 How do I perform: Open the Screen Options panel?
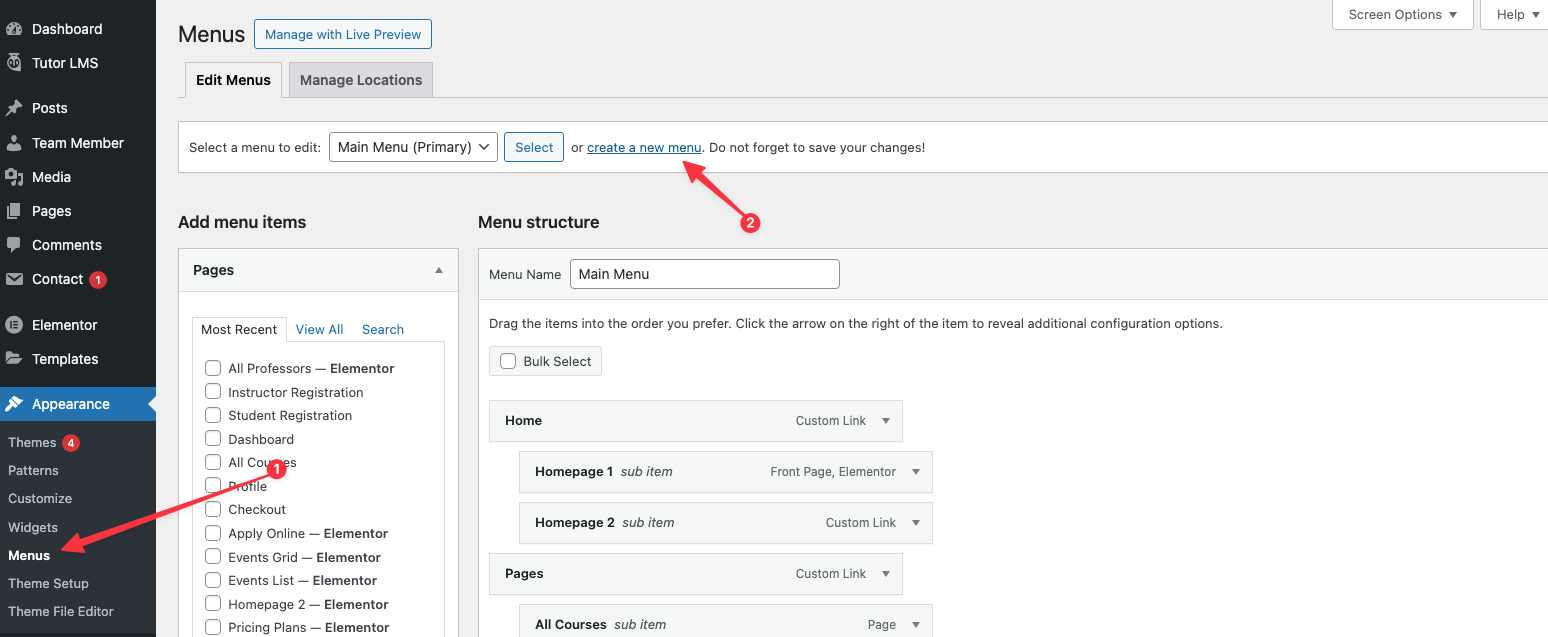coord(1403,14)
